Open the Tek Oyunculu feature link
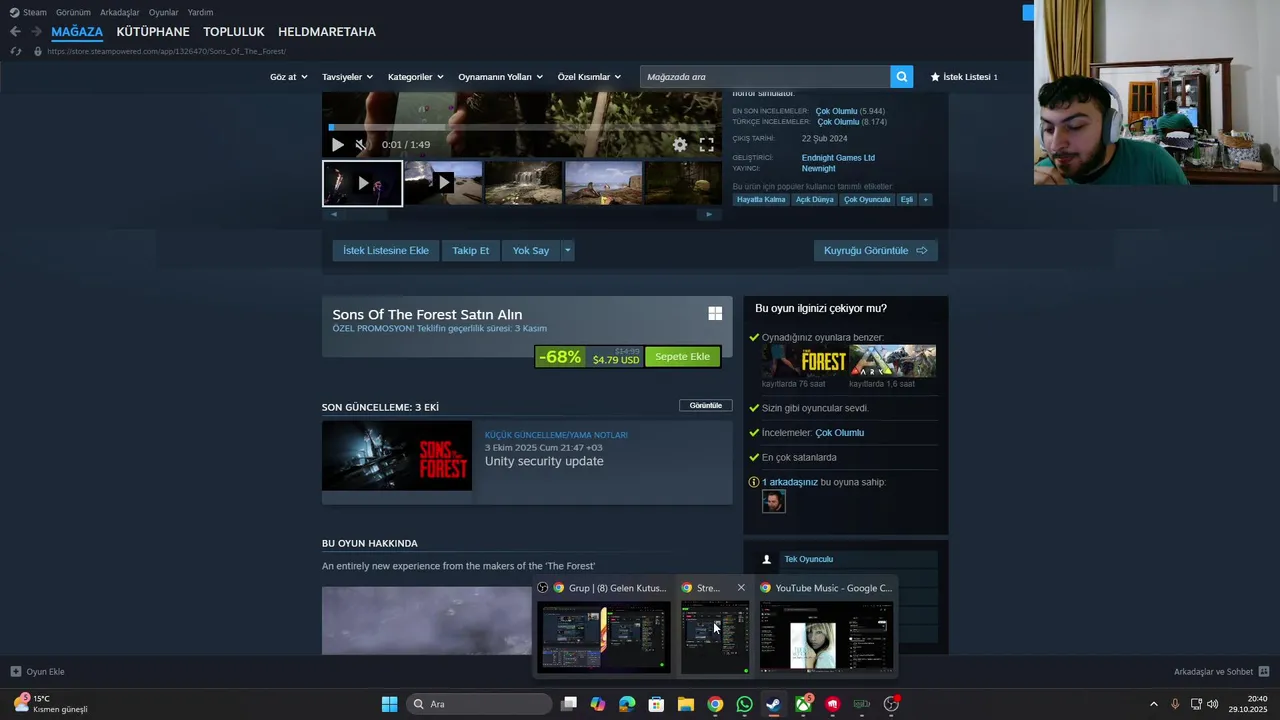 pyautogui.click(x=808, y=559)
